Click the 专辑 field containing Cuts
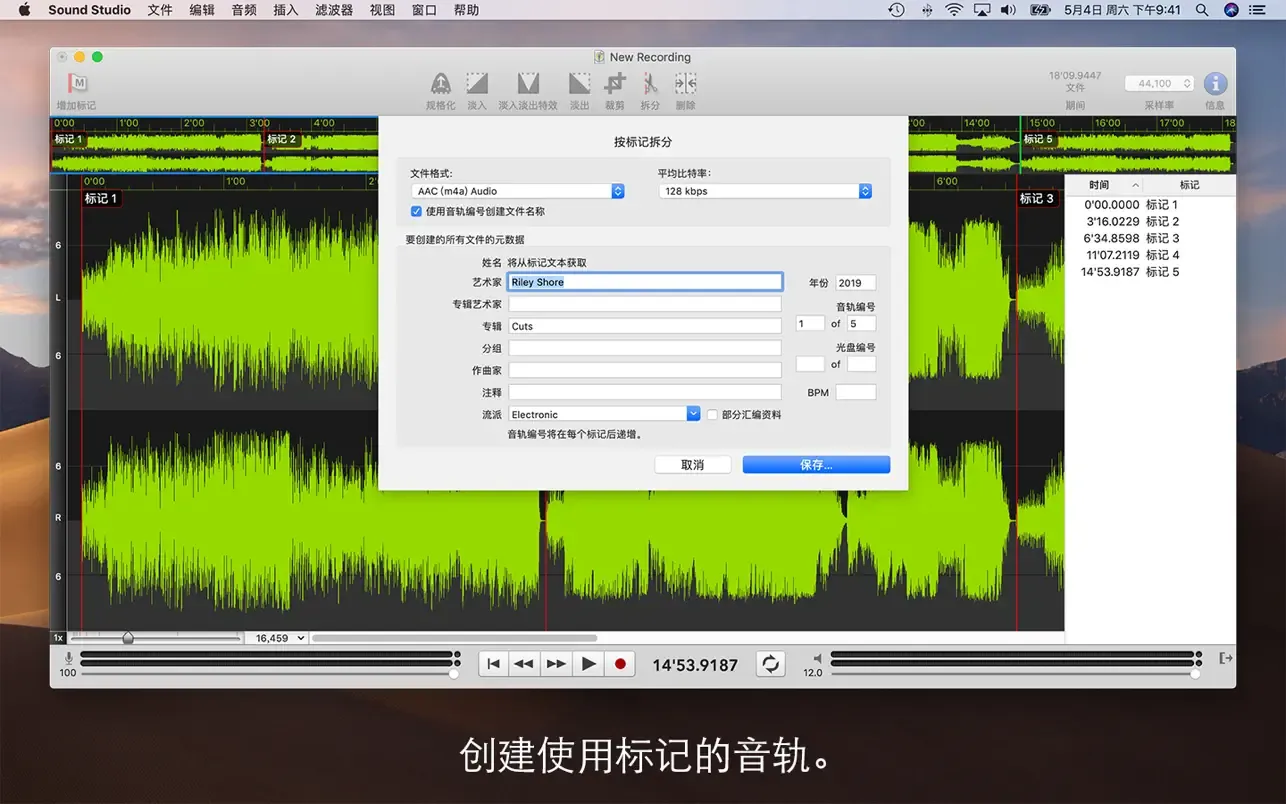 point(645,326)
